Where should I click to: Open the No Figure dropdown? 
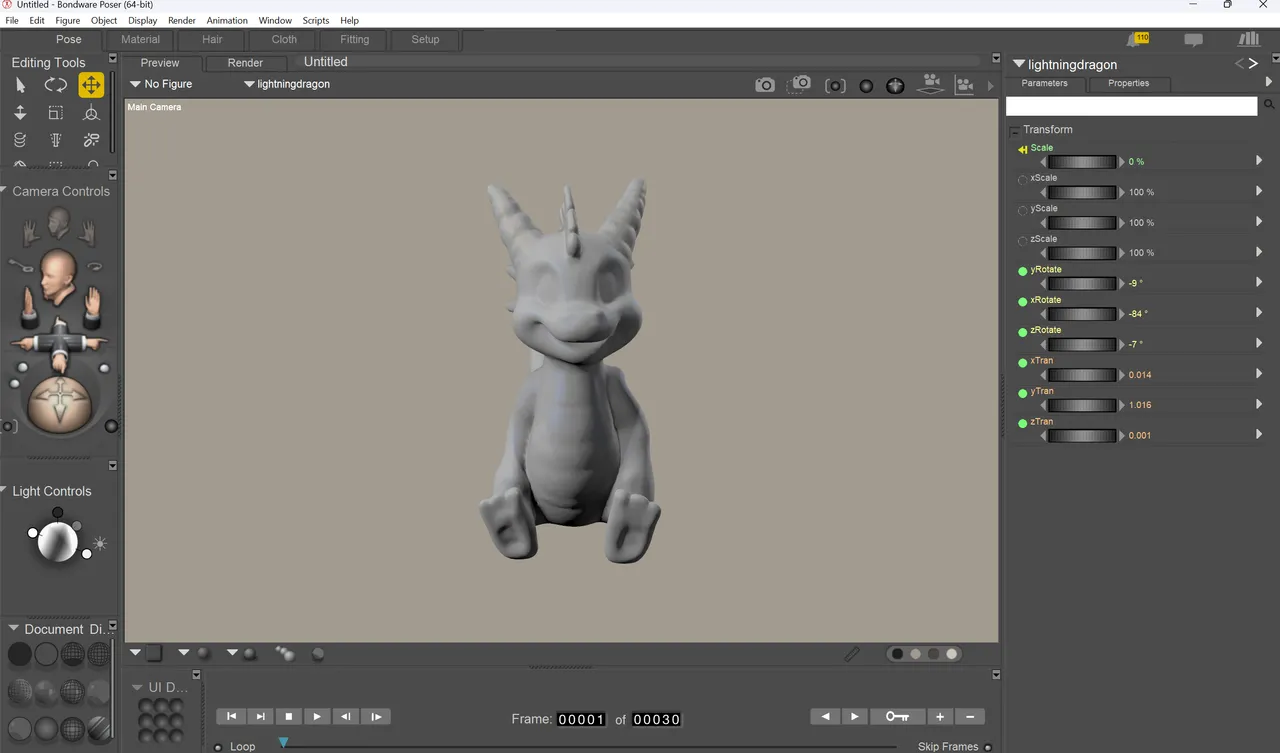click(x=161, y=84)
